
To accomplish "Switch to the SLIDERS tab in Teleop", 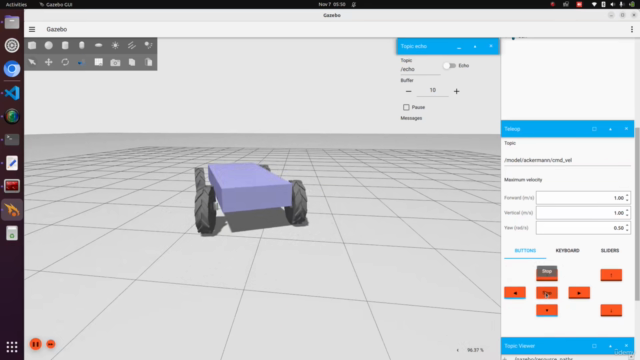I will point(610,251).
